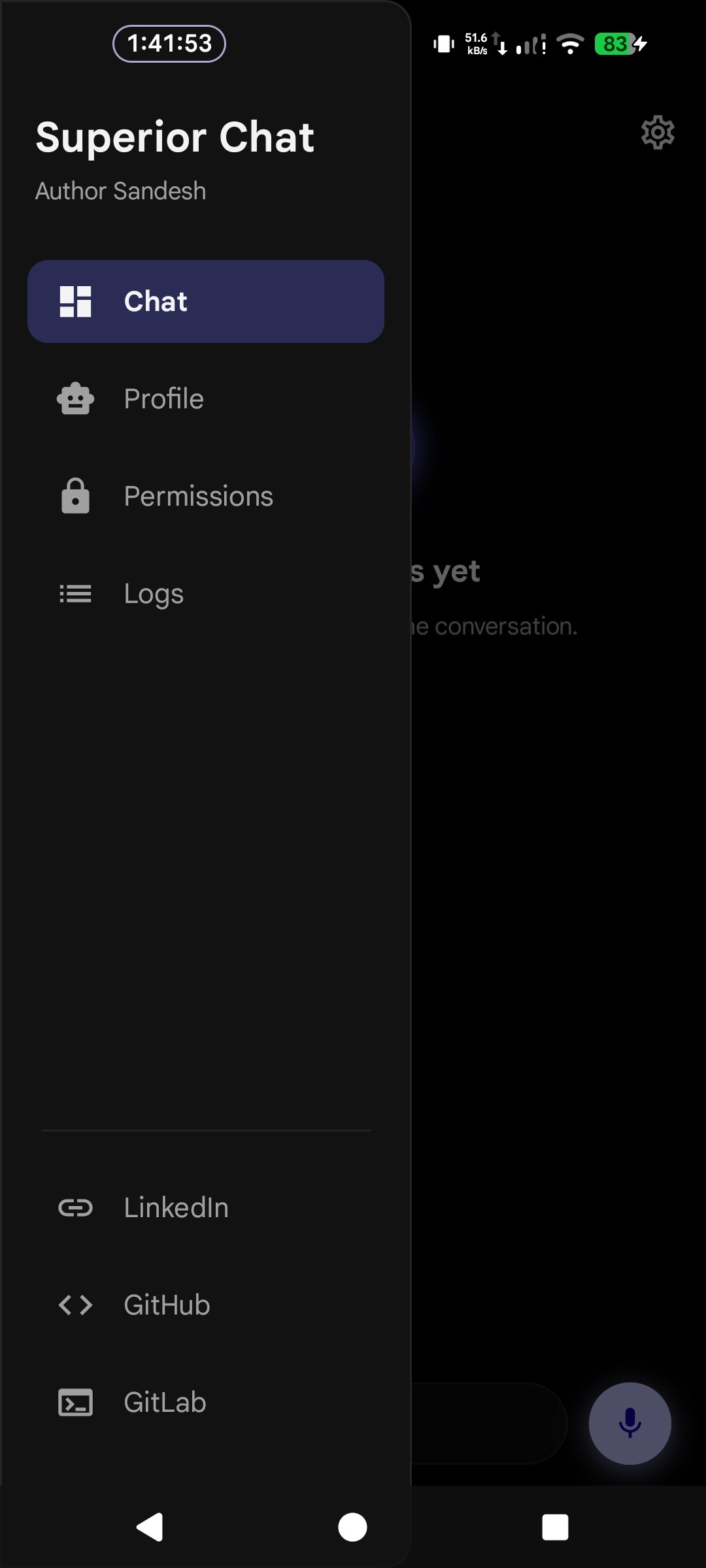Open settings via the gear icon

pos(658,133)
